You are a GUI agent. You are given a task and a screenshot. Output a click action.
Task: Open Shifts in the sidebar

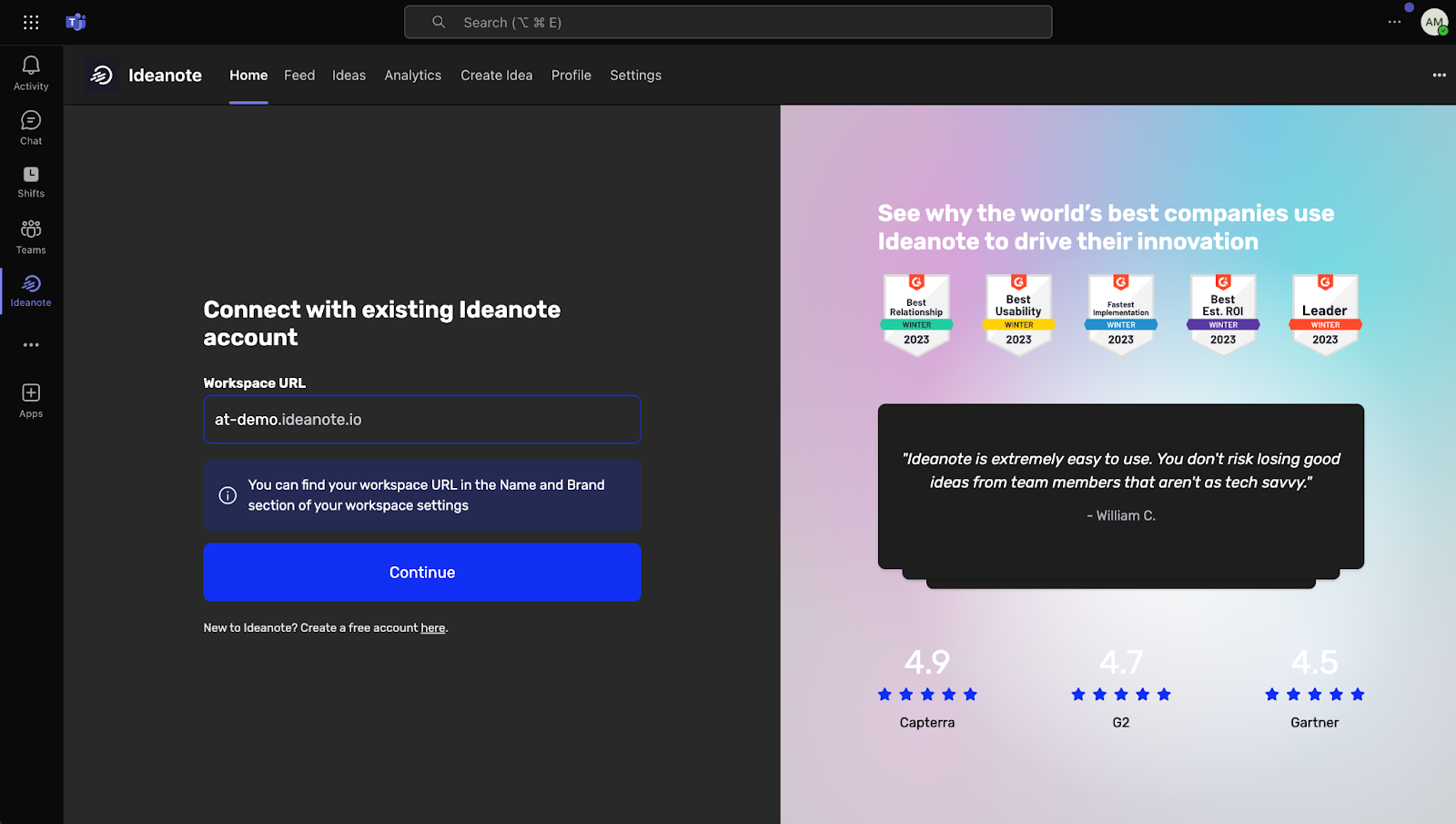click(x=31, y=181)
